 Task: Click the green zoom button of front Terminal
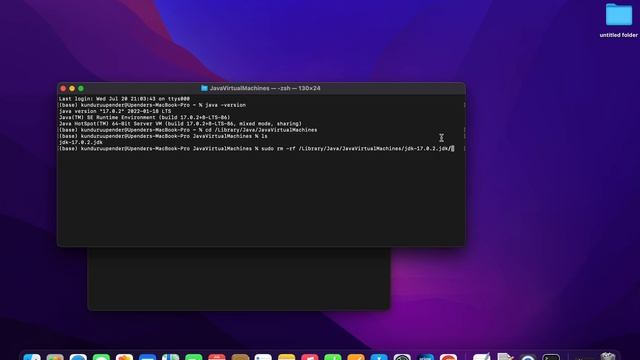coord(81,88)
